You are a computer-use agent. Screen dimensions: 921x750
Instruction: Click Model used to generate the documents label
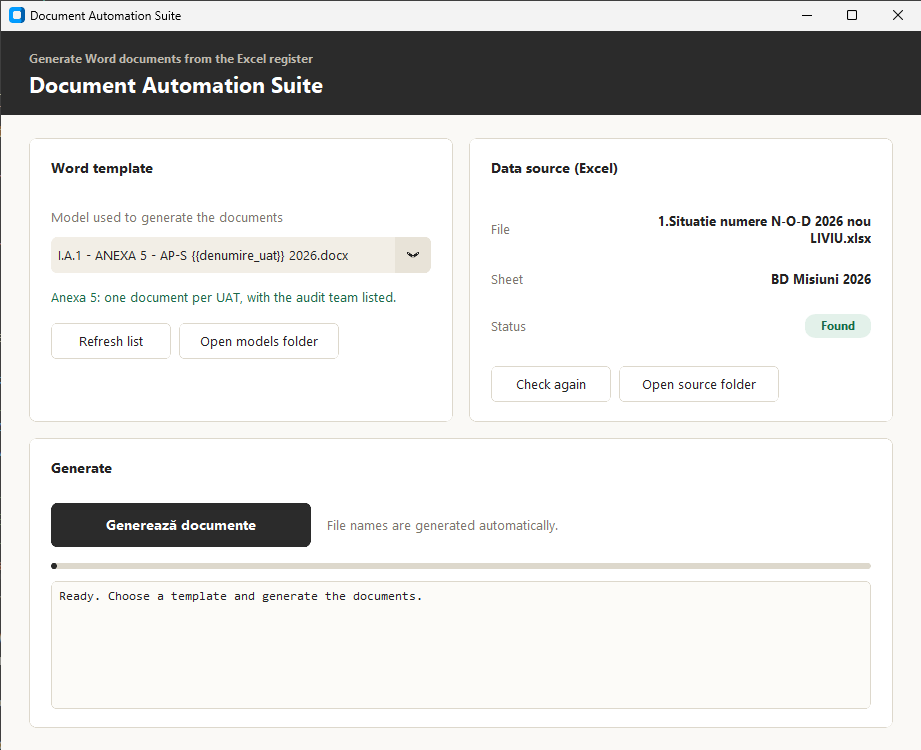click(x=167, y=218)
